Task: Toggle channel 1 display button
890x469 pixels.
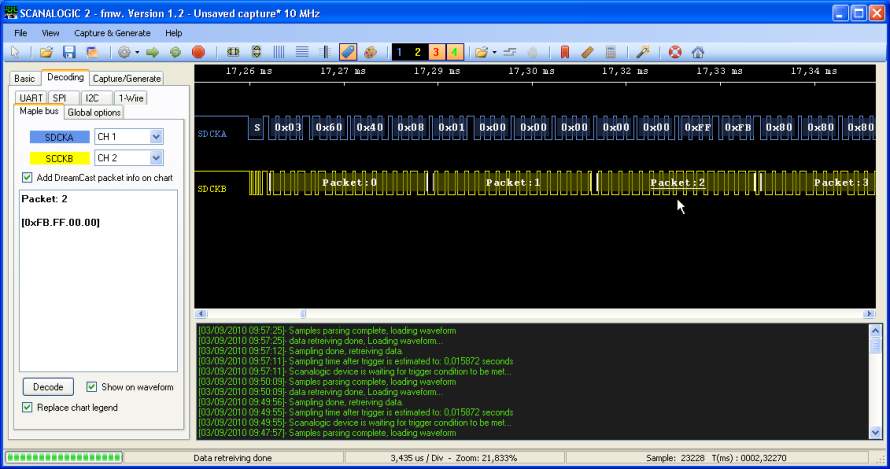Action: coord(400,52)
